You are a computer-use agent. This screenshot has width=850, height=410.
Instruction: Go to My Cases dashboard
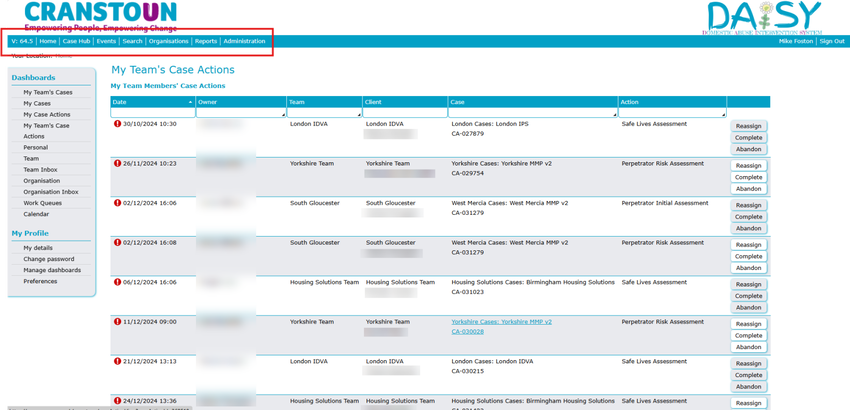37,104
